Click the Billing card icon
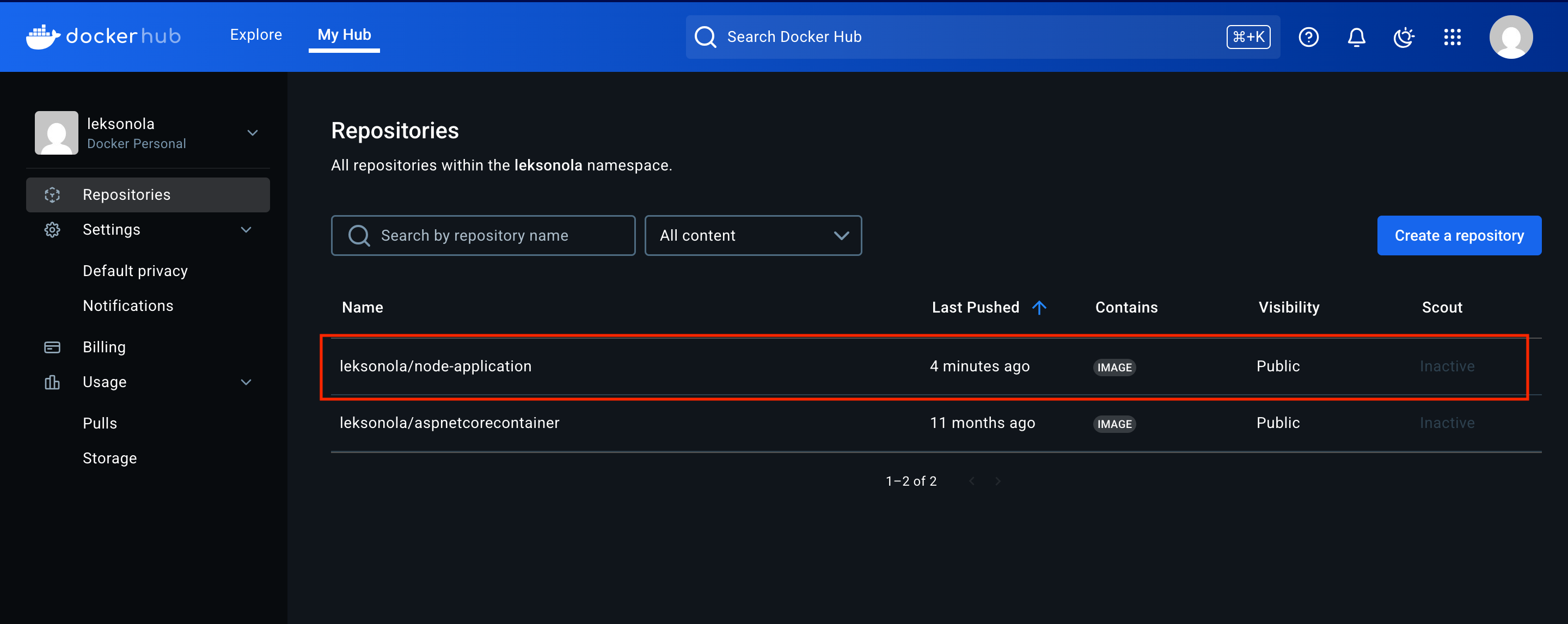 52,347
